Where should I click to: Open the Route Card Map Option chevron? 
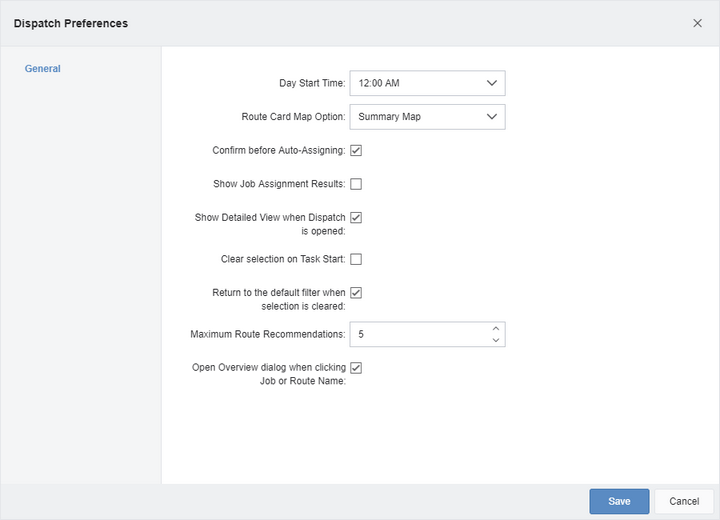coord(492,117)
